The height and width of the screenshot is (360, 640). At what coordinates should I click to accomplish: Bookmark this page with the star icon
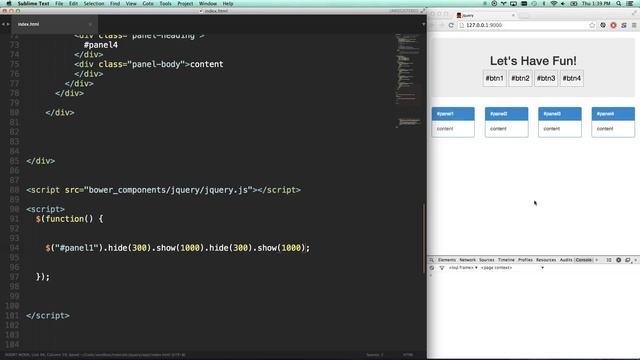592,25
